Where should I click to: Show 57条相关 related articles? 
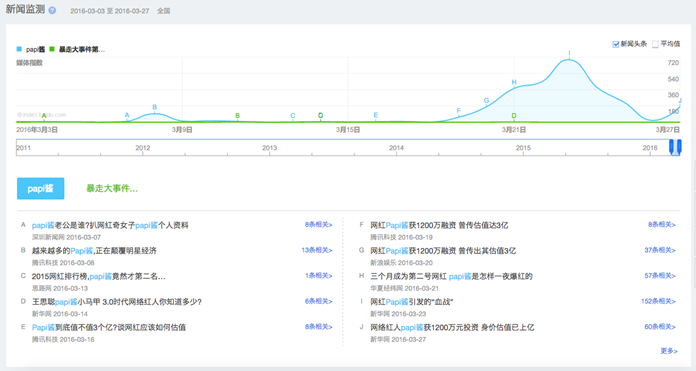coord(660,276)
